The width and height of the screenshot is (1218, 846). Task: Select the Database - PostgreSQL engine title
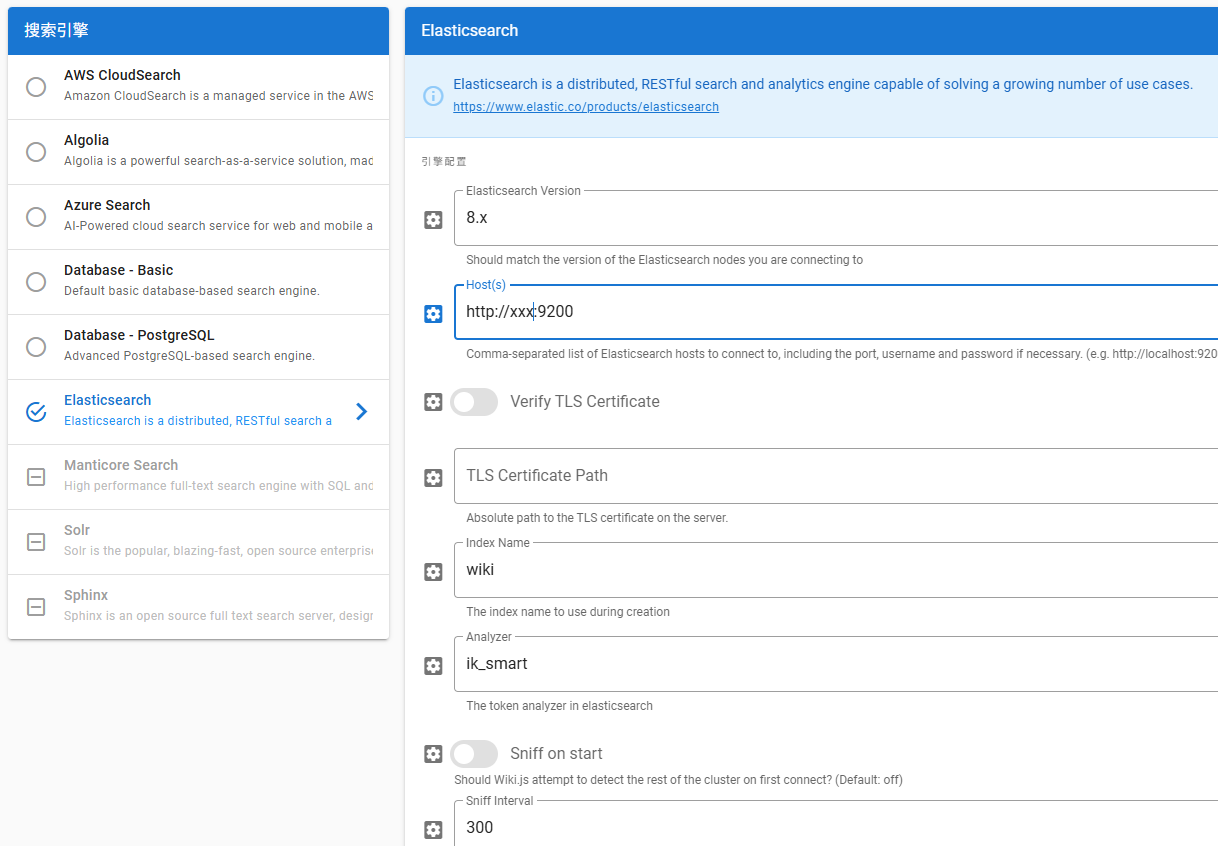[139, 335]
